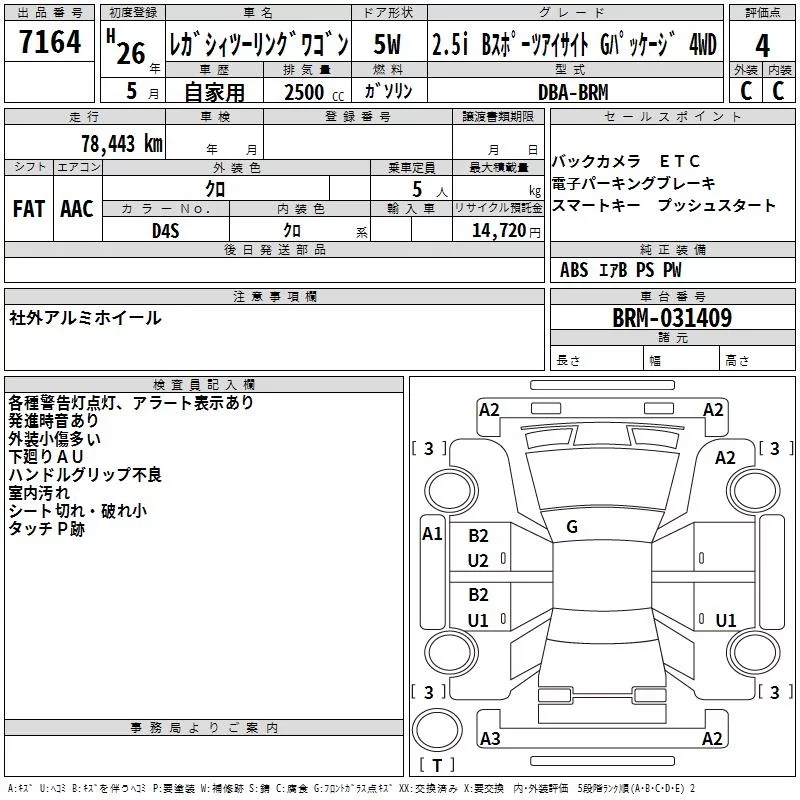Select the grade text 2.5i Bスポーツアイサイト

(x=510, y=44)
